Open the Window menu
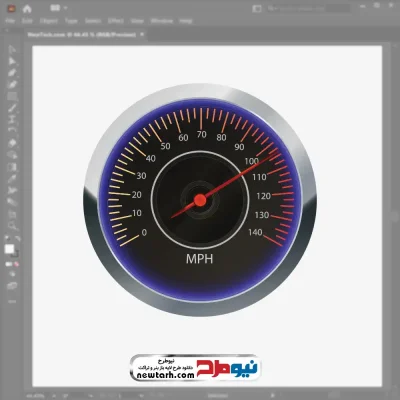Viewport: 400px width, 400px height. [x=162, y=21]
